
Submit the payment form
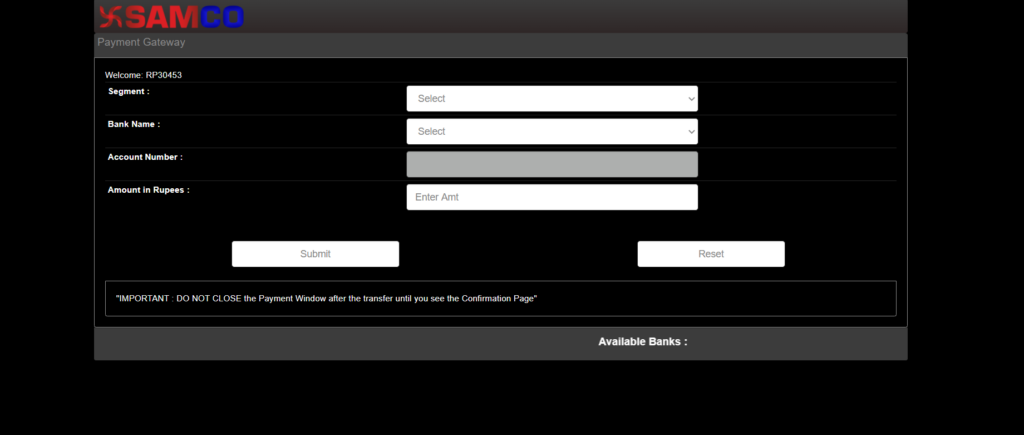click(315, 254)
